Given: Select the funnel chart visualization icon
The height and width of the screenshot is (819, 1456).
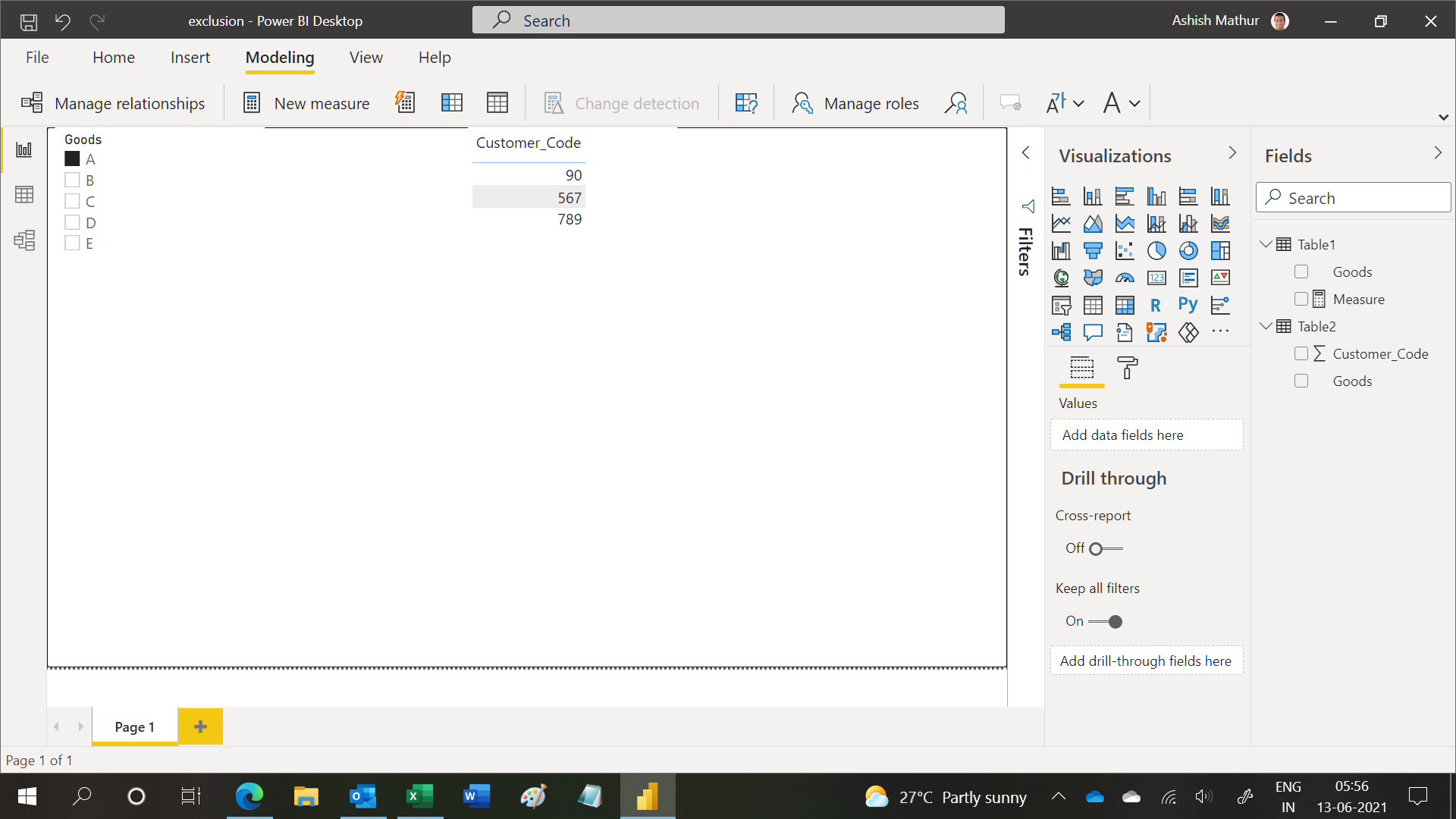Looking at the screenshot, I should tap(1093, 250).
